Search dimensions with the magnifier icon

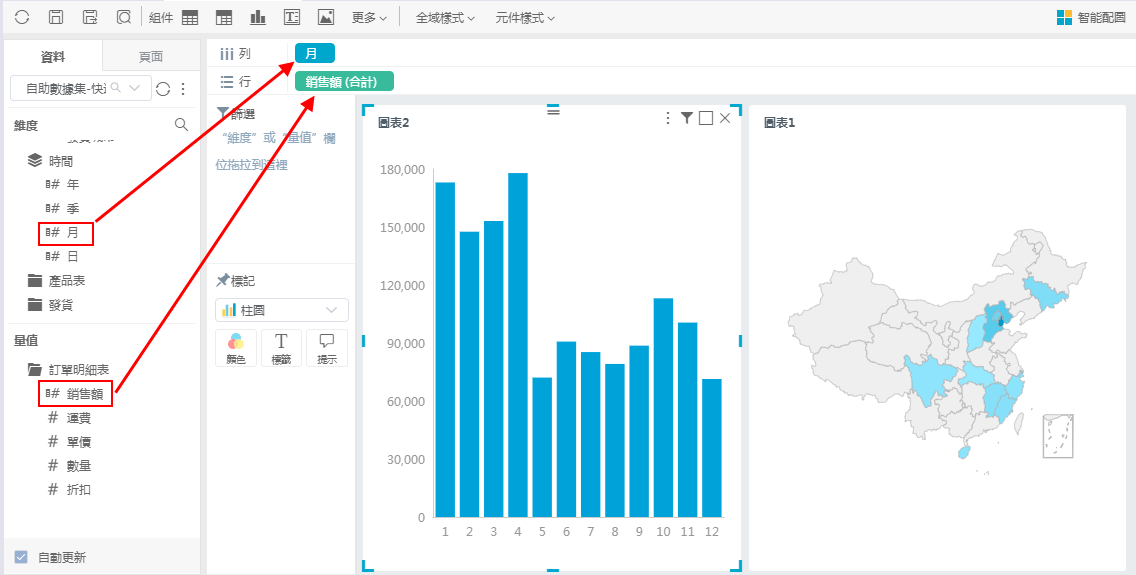point(181,125)
